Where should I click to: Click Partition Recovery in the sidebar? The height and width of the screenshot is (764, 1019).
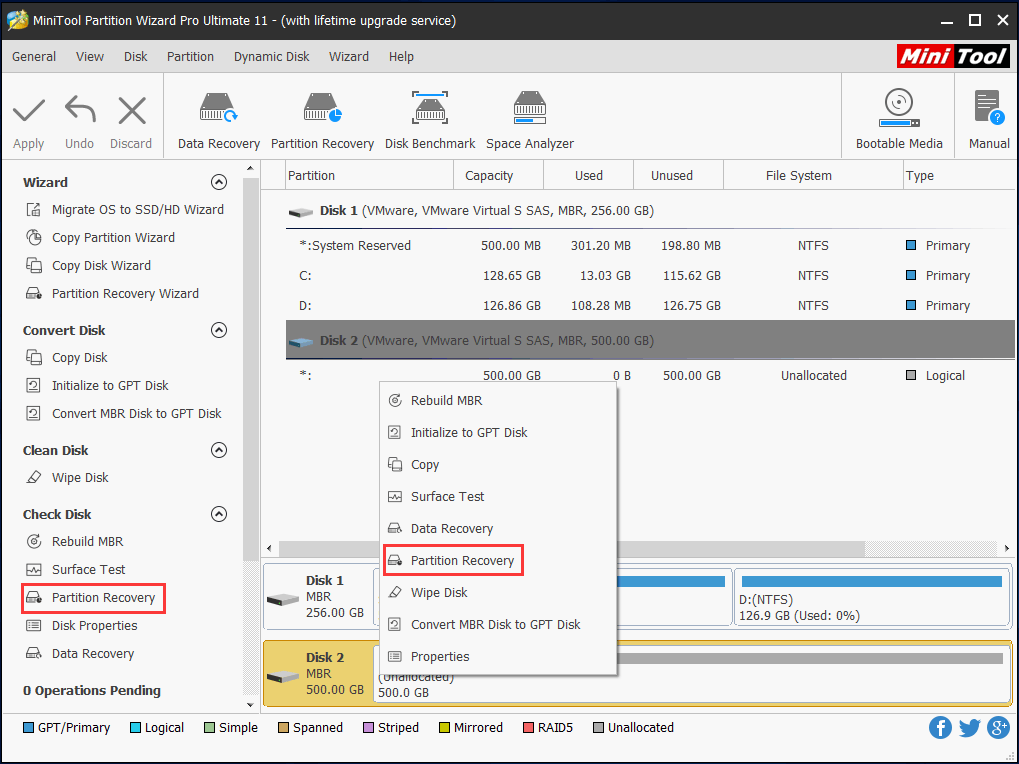pos(103,598)
